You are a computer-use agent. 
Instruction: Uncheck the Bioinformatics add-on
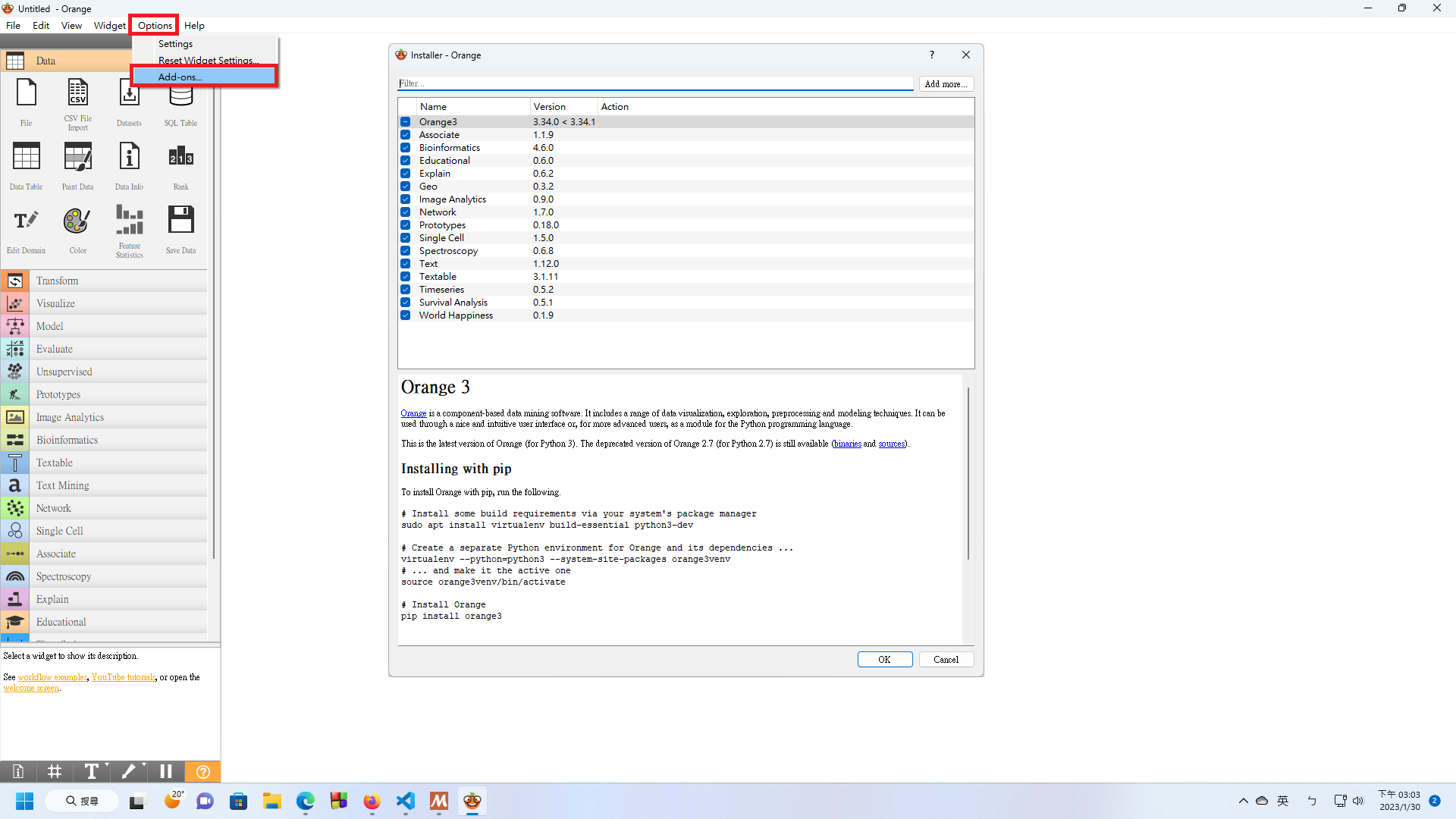point(406,147)
